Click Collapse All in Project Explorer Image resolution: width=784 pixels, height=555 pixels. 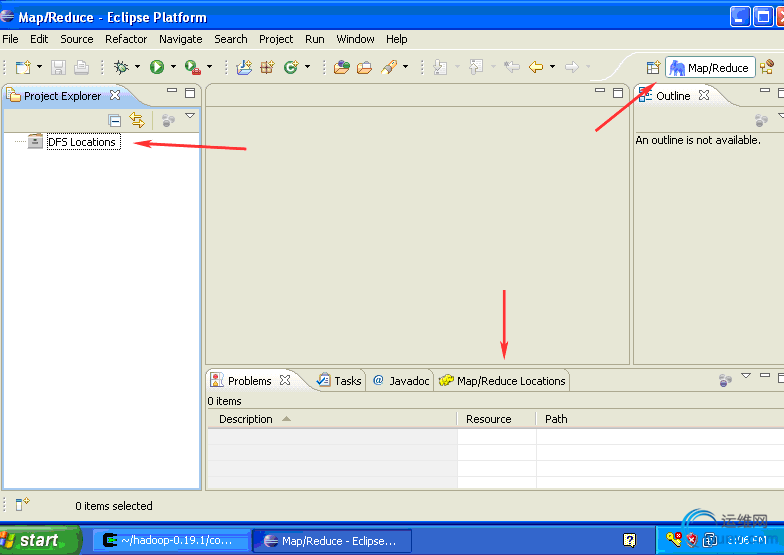click(x=115, y=120)
